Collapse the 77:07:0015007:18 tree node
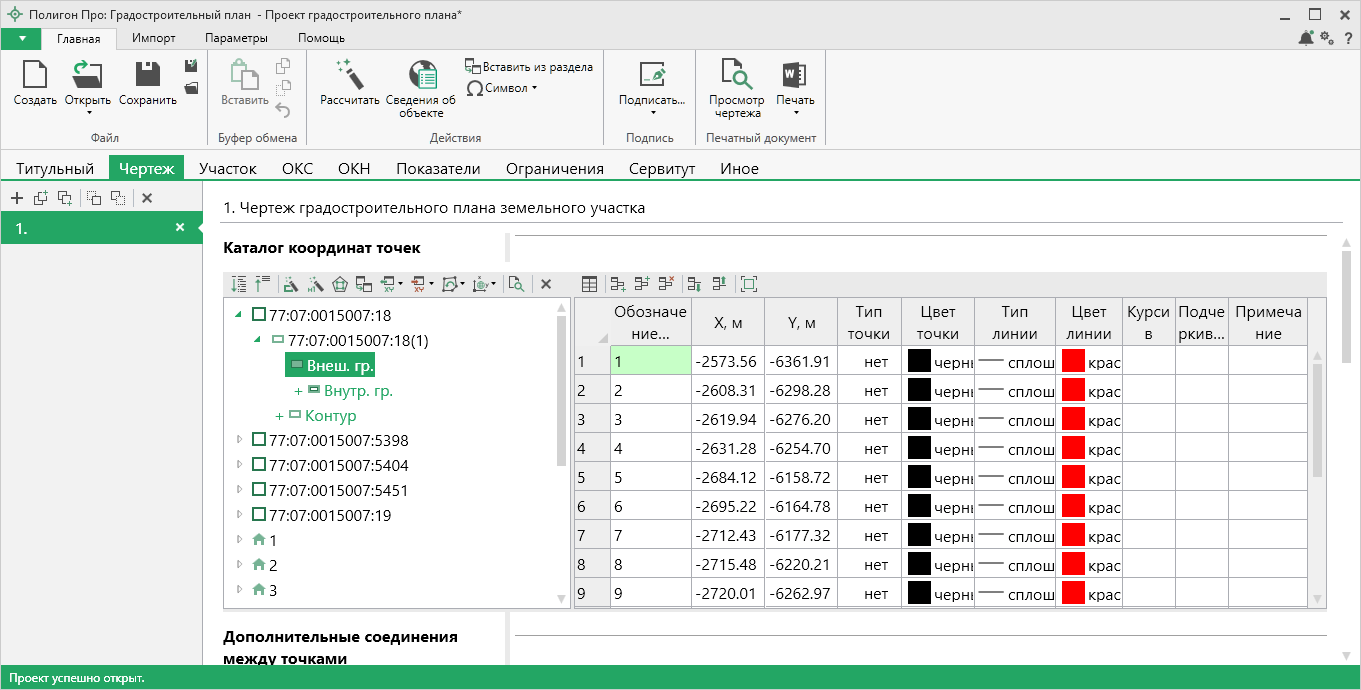This screenshot has width=1361, height=690. (x=238, y=315)
